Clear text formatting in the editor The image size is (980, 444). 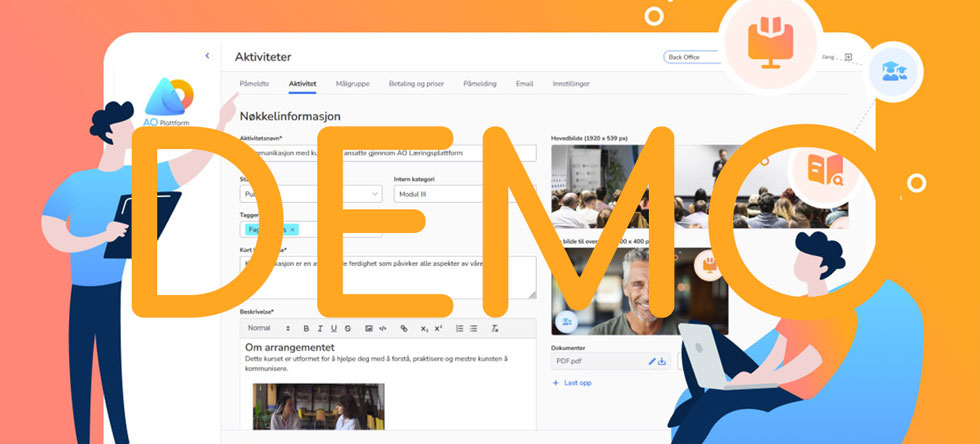pyautogui.click(x=494, y=328)
